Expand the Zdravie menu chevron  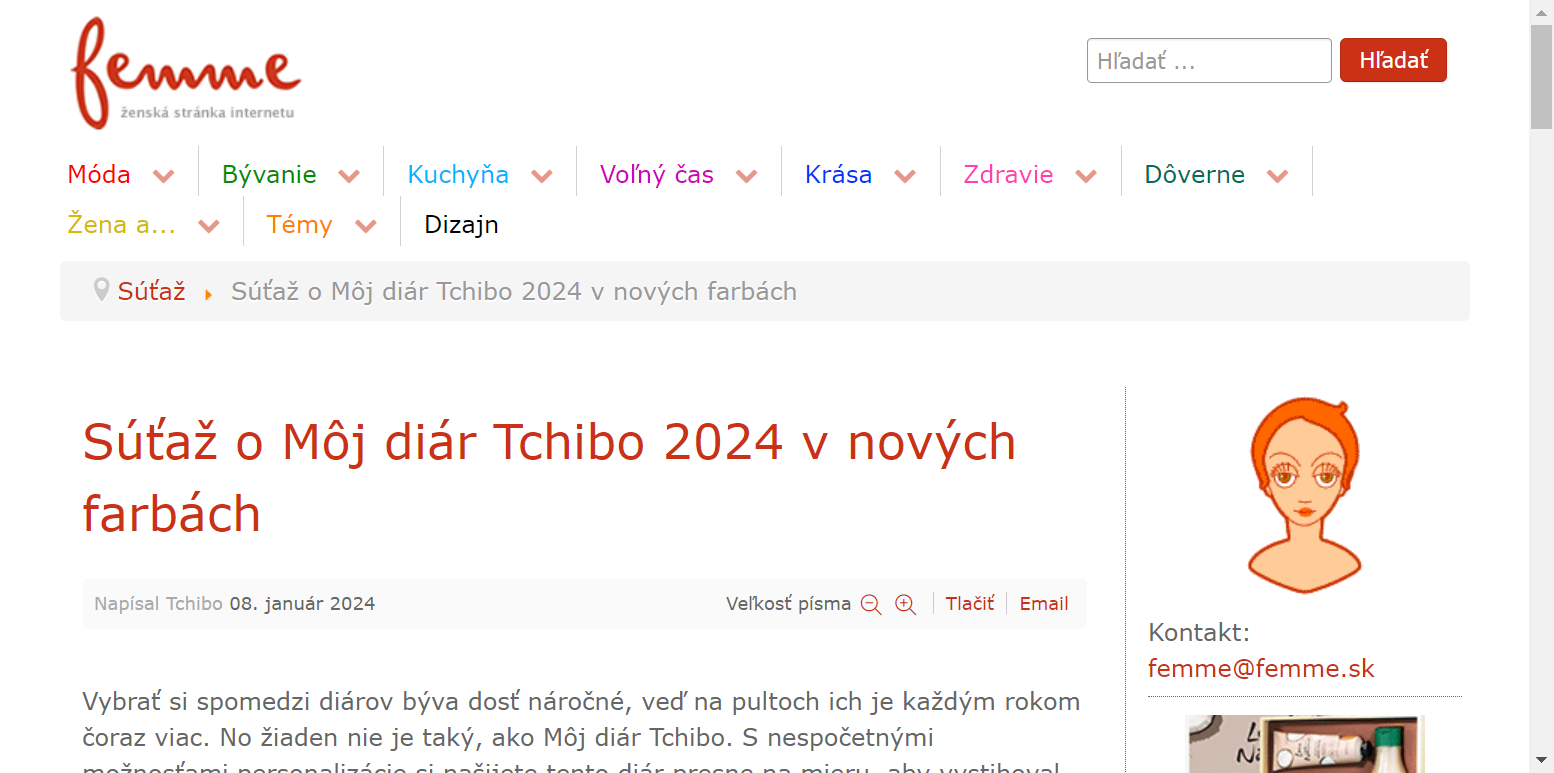(1086, 176)
